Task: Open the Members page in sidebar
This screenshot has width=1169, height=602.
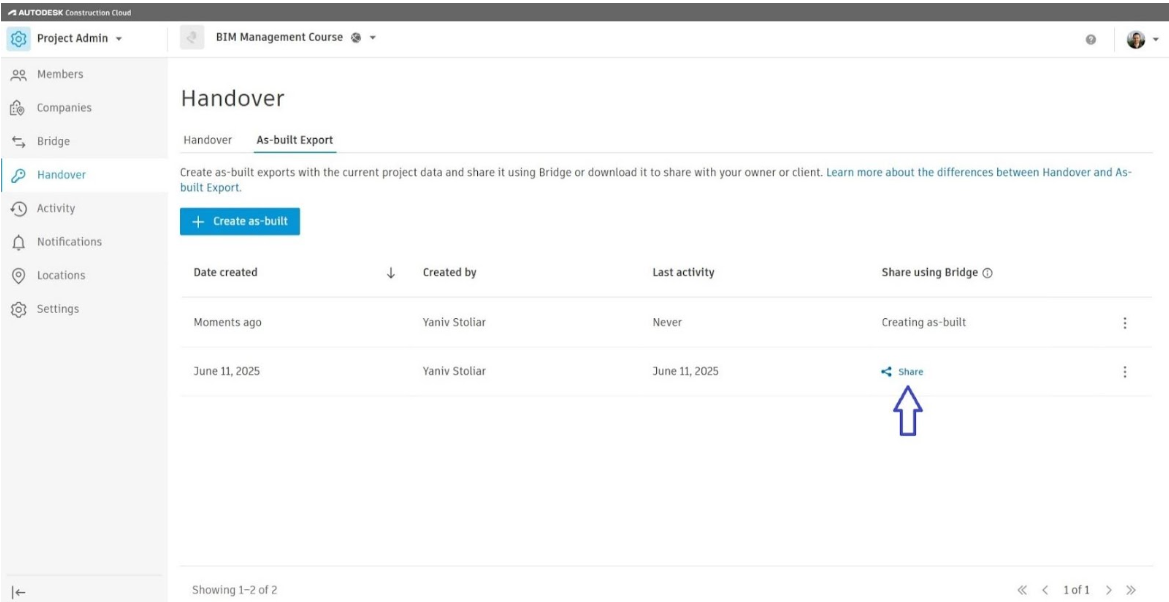Action: pyautogui.click(x=60, y=75)
